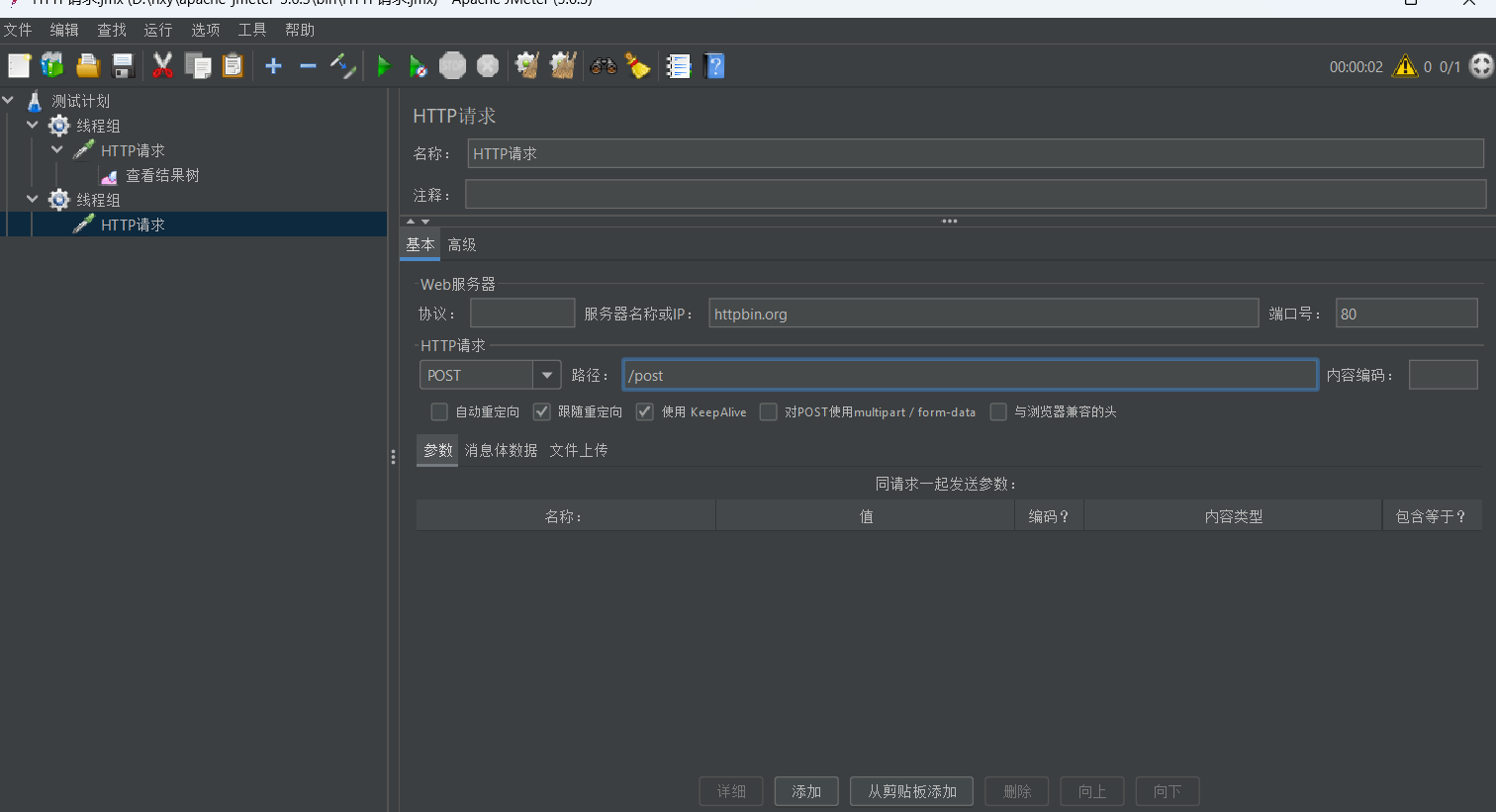This screenshot has height=812, width=1496.
Task: Collapse the 测试计划 tree node arrow
Action: (8, 100)
